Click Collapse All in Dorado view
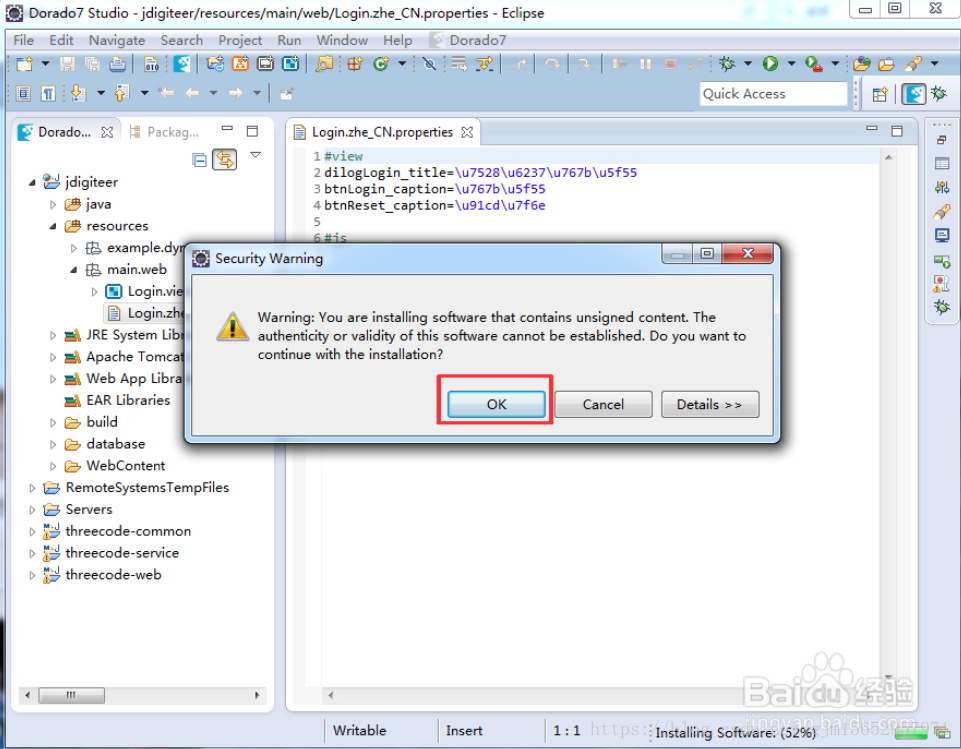 tap(199, 160)
